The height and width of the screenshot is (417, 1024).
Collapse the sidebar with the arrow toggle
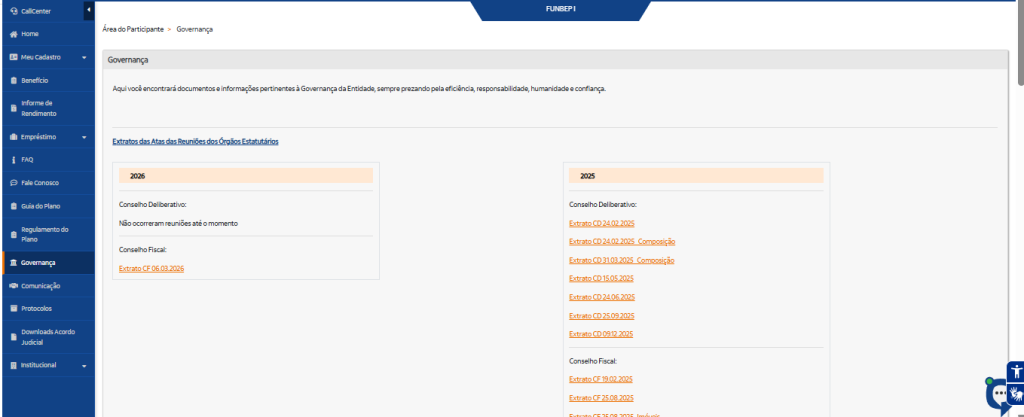coord(89,10)
